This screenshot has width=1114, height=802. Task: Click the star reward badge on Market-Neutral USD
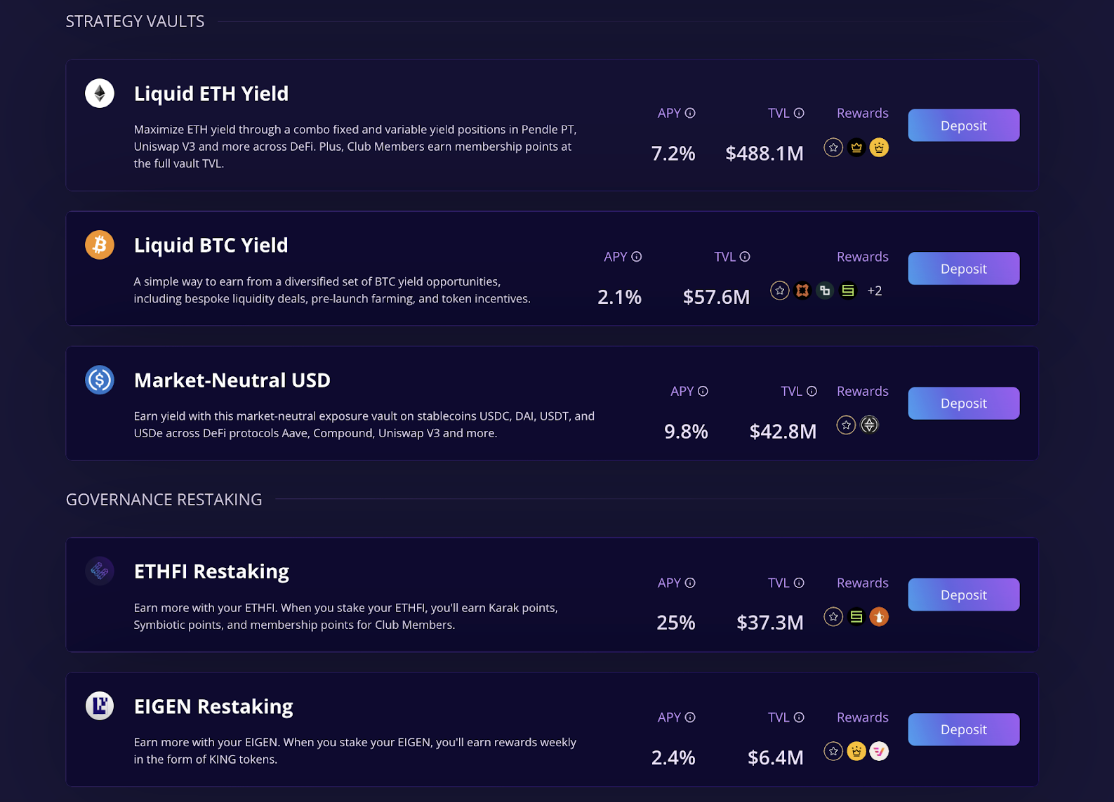pos(845,424)
